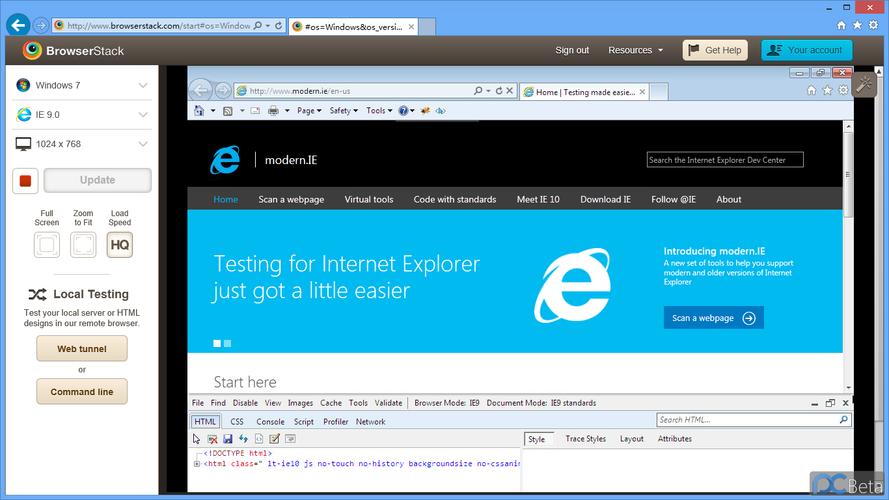Image resolution: width=889 pixels, height=500 pixels.
Task: Open the Cache menu in developer tools
Action: coord(331,403)
